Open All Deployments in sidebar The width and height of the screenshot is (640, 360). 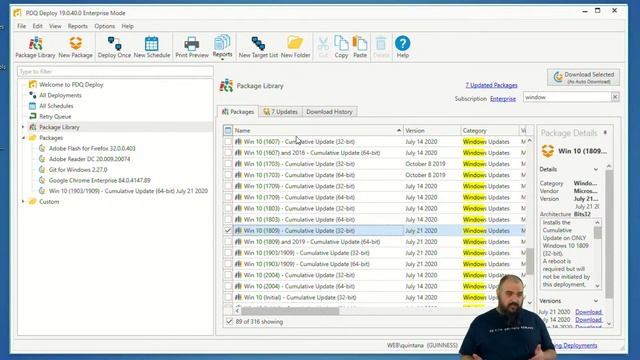click(60, 95)
